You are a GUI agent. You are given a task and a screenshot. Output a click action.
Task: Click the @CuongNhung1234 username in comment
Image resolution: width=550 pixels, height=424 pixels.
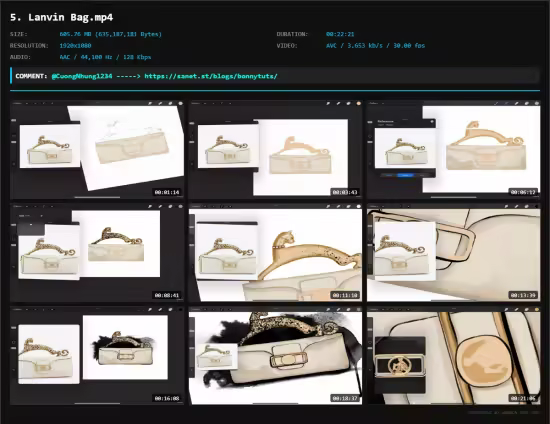coord(82,76)
